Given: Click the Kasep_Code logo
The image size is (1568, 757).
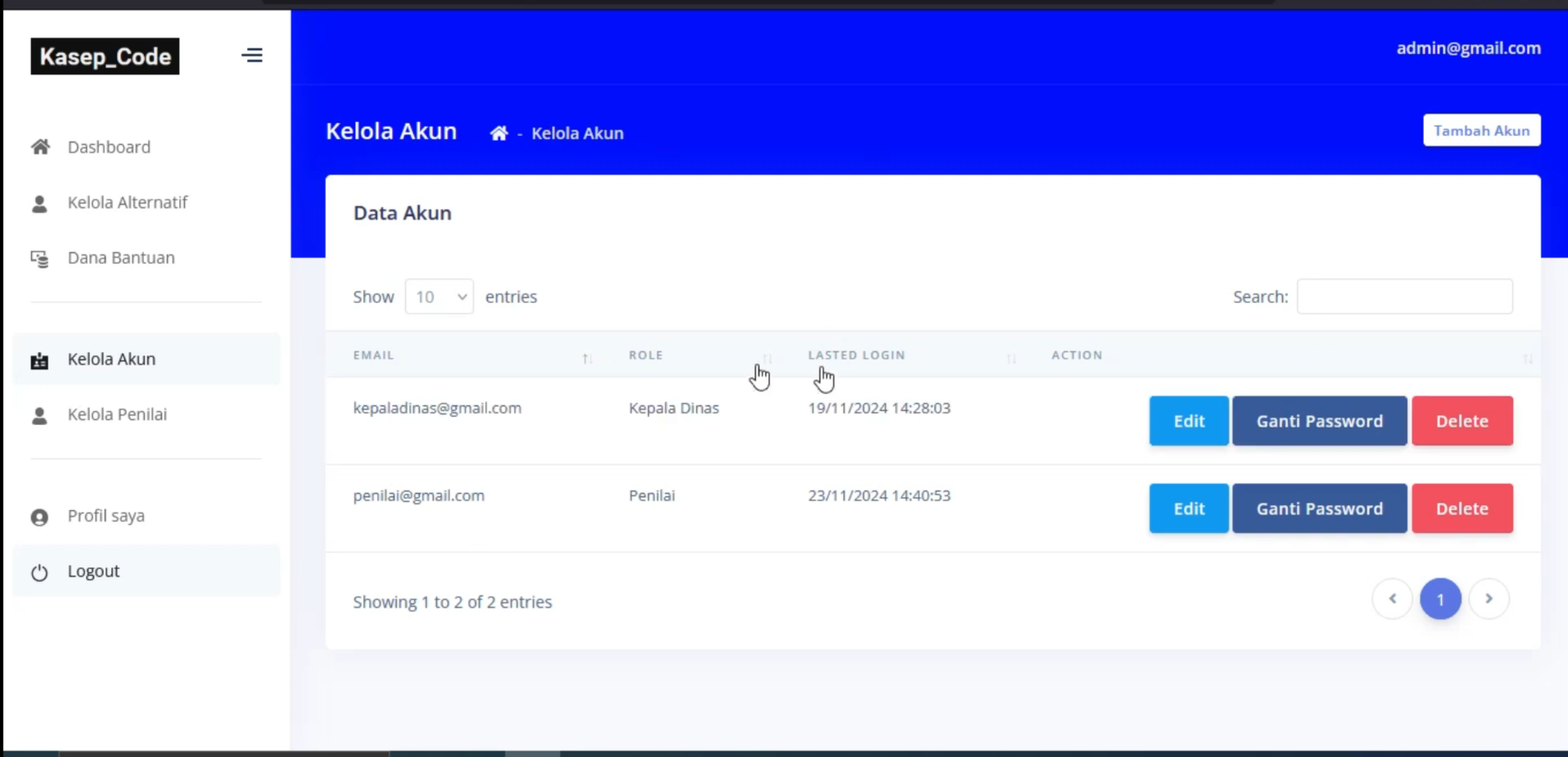Looking at the screenshot, I should (x=105, y=56).
